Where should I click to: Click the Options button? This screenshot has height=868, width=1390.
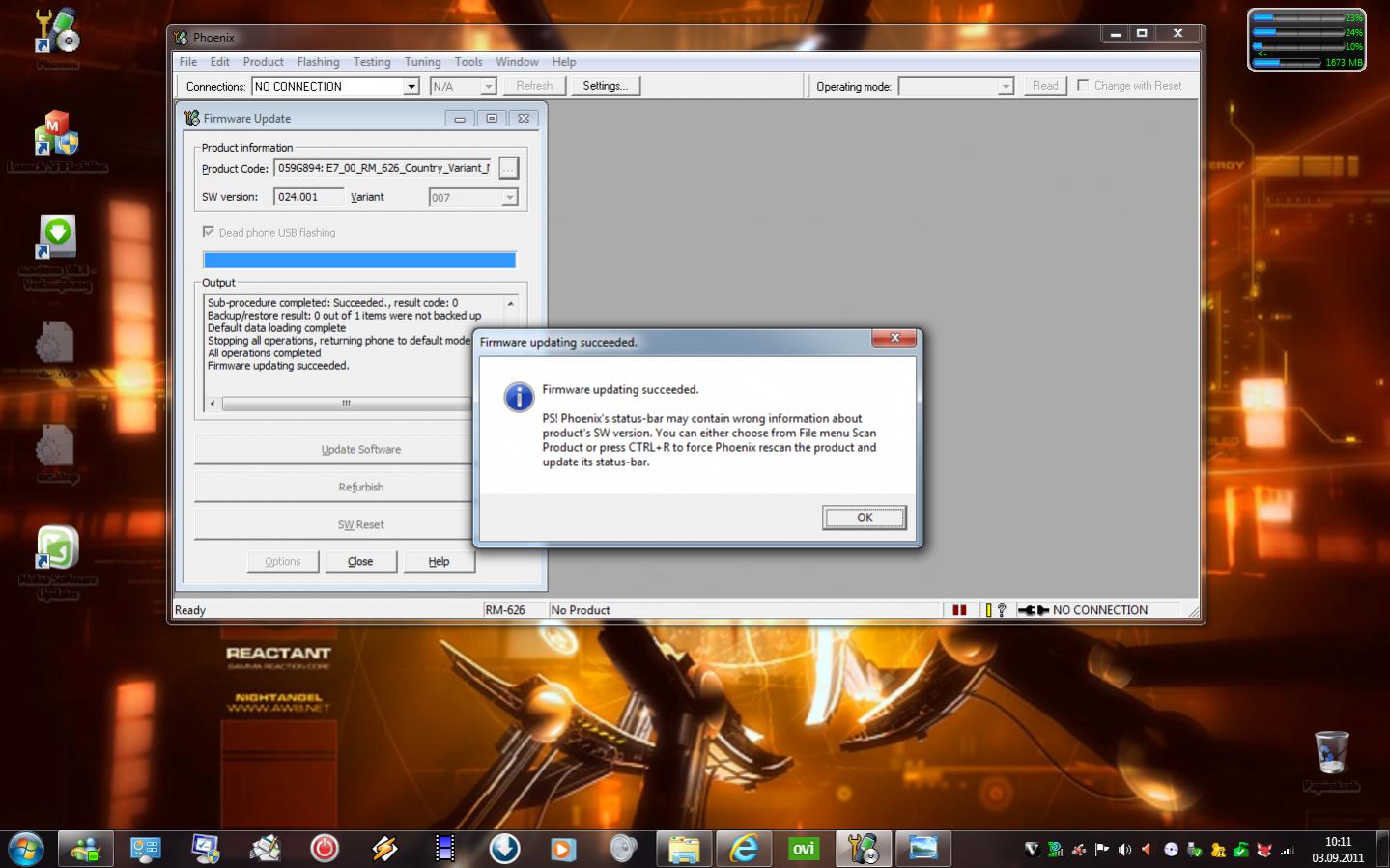(x=283, y=561)
